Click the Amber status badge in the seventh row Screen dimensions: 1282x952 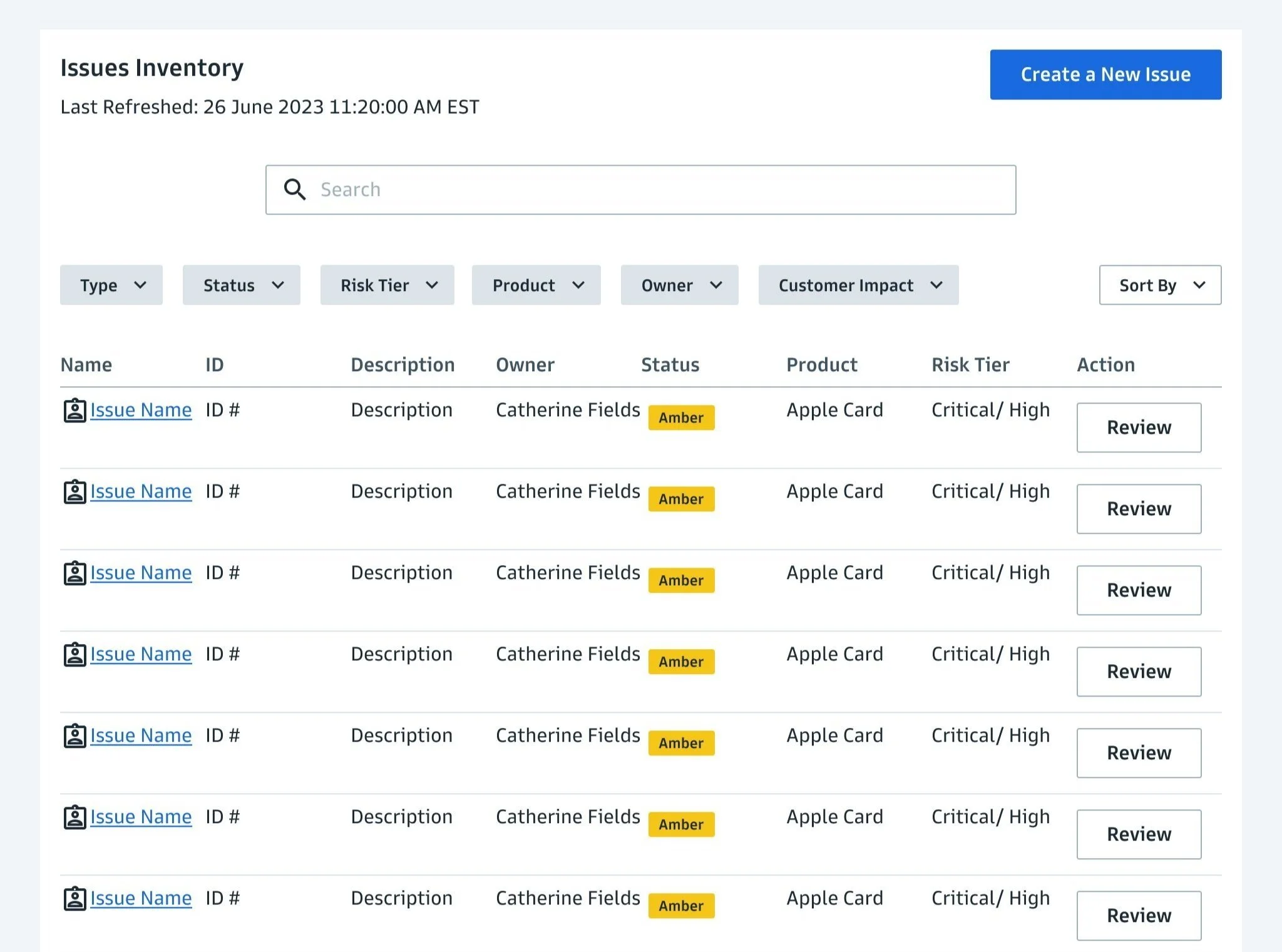pyautogui.click(x=681, y=906)
